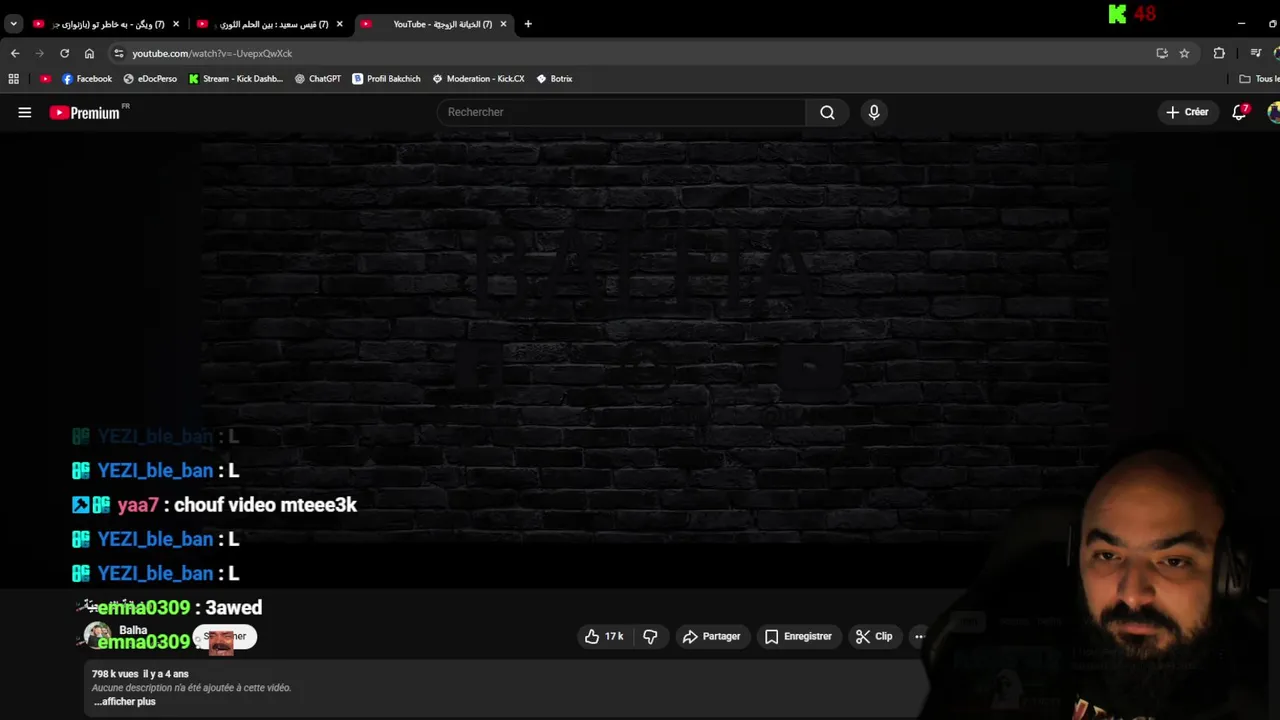Open the Botrix bookmark
The image size is (1280, 720).
click(x=554, y=79)
